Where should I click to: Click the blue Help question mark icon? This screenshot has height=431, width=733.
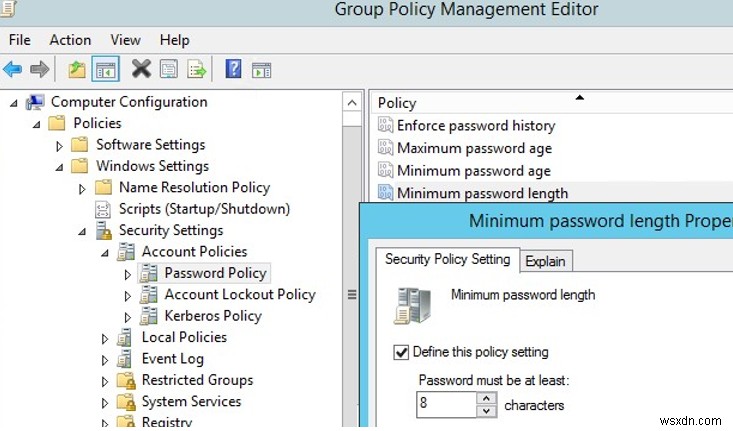click(234, 69)
